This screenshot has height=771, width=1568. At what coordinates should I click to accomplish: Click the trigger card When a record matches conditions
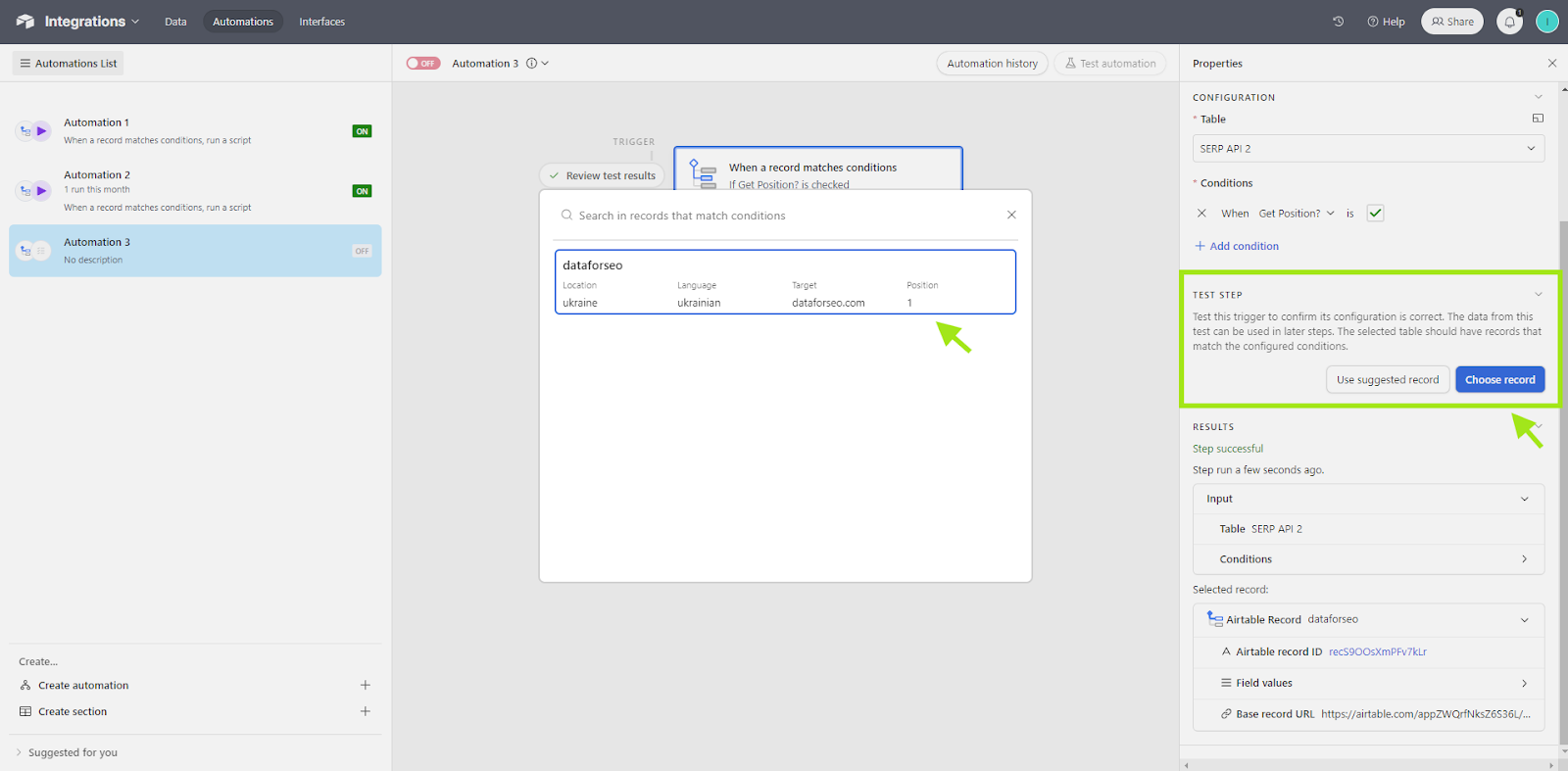click(x=817, y=169)
